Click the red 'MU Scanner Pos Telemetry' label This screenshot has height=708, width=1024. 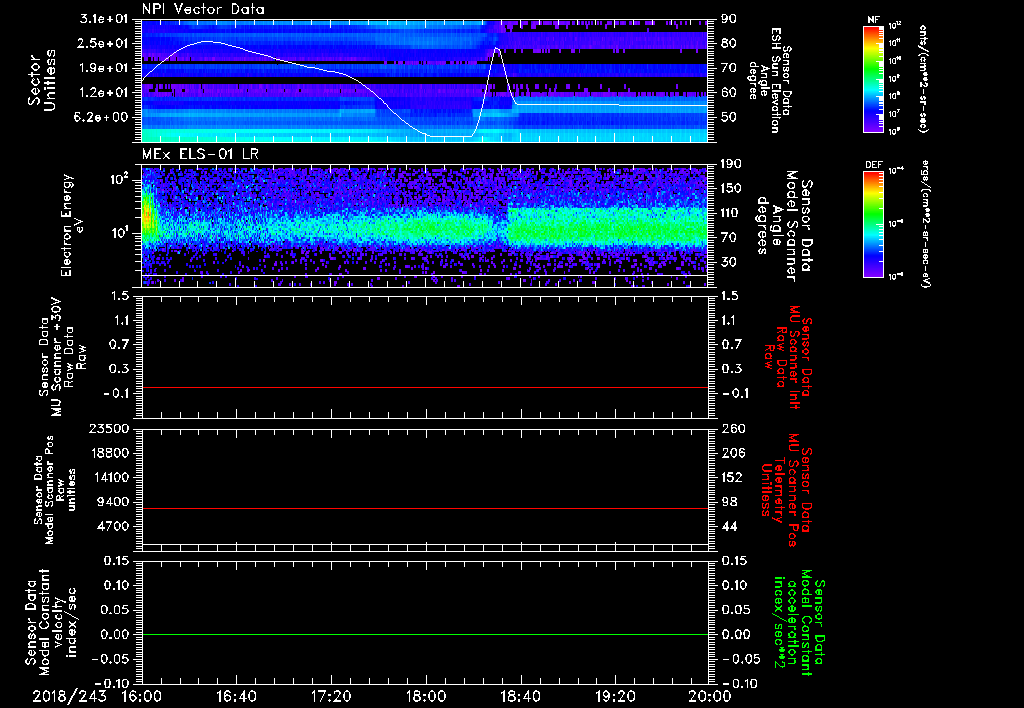(x=785, y=490)
